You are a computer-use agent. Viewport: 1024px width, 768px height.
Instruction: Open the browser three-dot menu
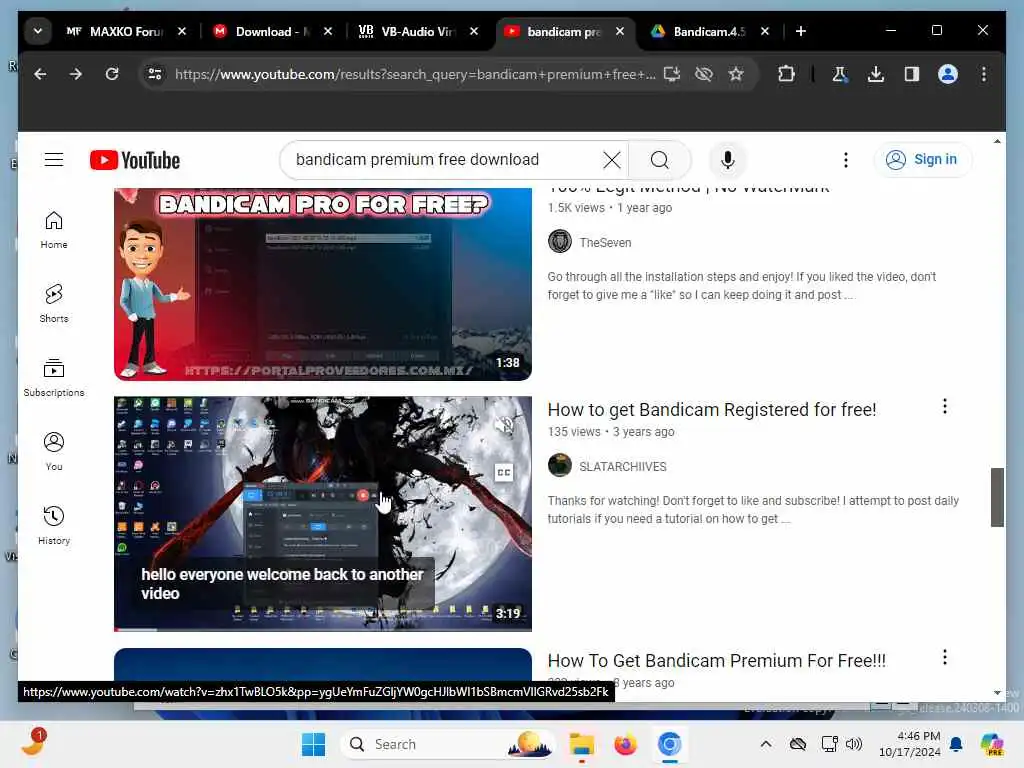(984, 74)
